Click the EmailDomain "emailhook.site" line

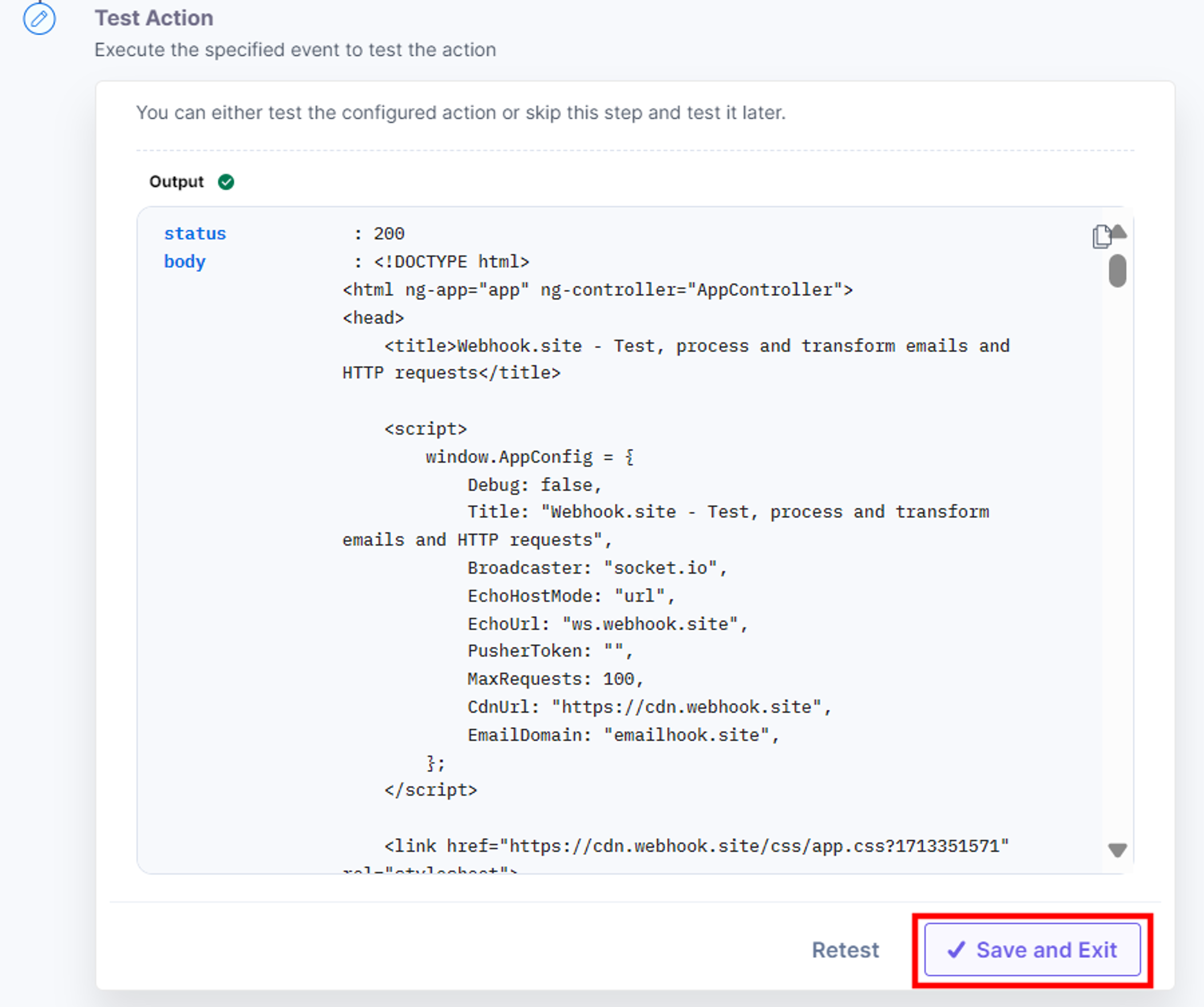click(623, 735)
